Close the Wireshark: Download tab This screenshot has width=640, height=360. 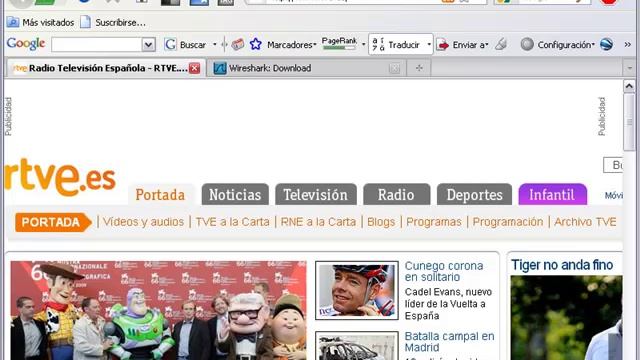point(394,68)
